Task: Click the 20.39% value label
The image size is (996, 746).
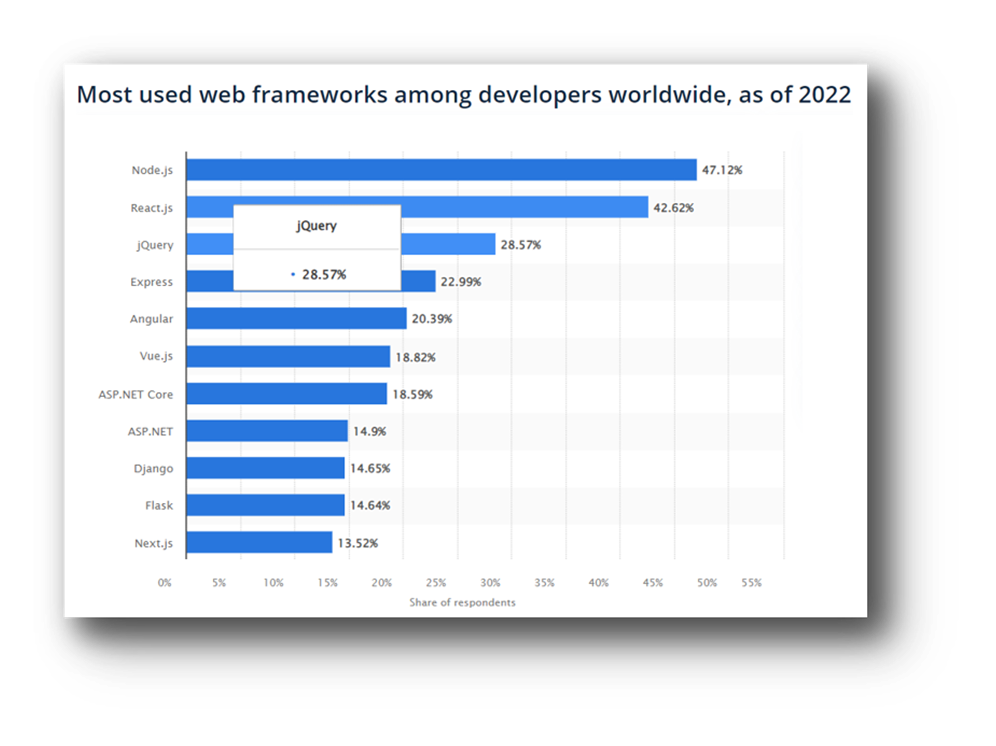Action: coord(432,319)
